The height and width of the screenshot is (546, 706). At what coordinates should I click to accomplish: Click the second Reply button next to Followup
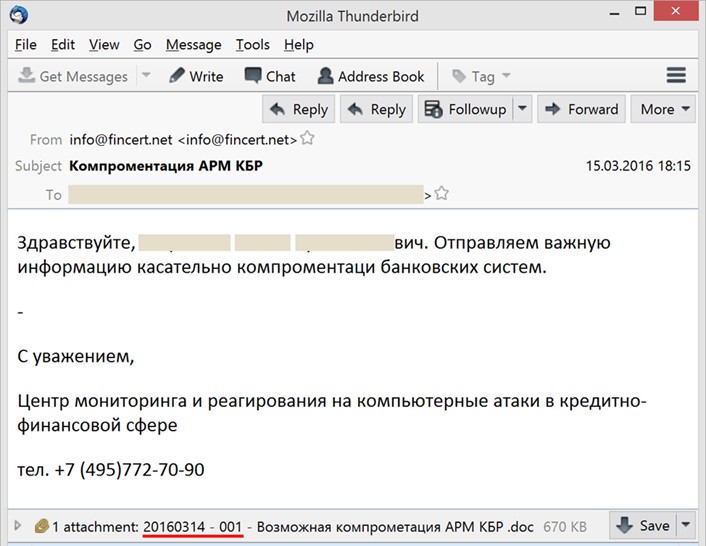point(376,109)
